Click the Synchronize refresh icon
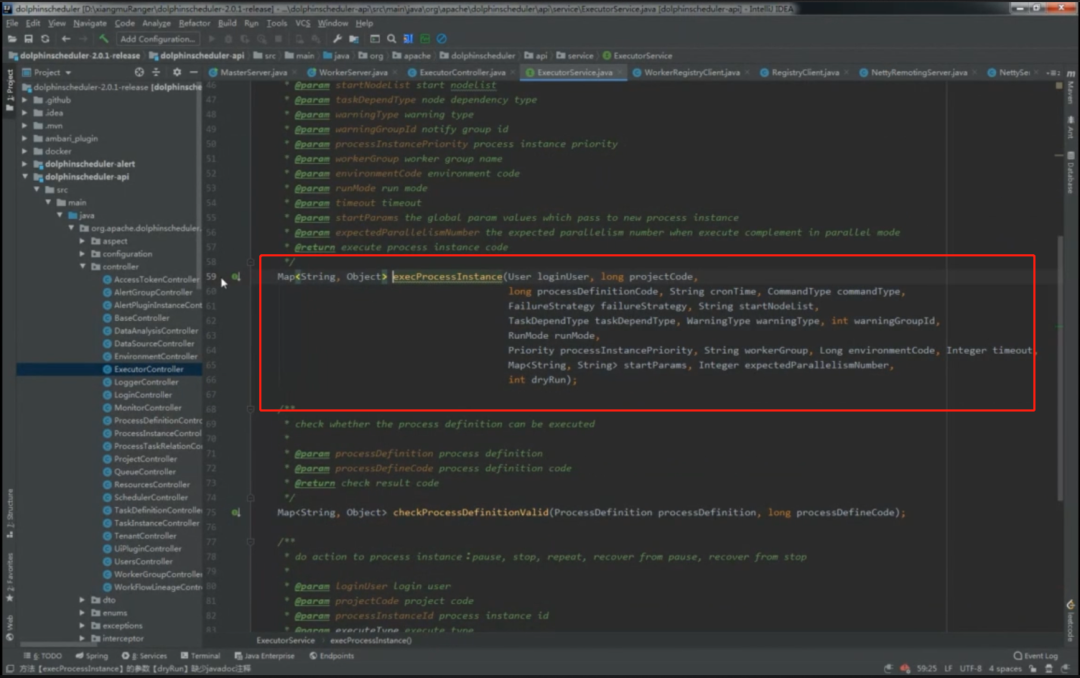This screenshot has width=1080, height=678. point(45,39)
